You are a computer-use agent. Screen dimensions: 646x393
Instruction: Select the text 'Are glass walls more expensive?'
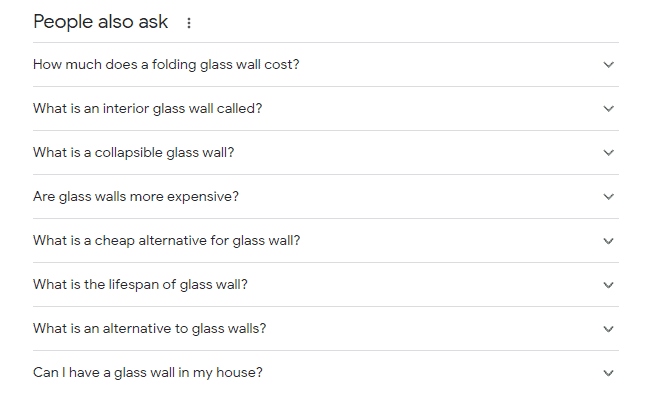tap(136, 197)
